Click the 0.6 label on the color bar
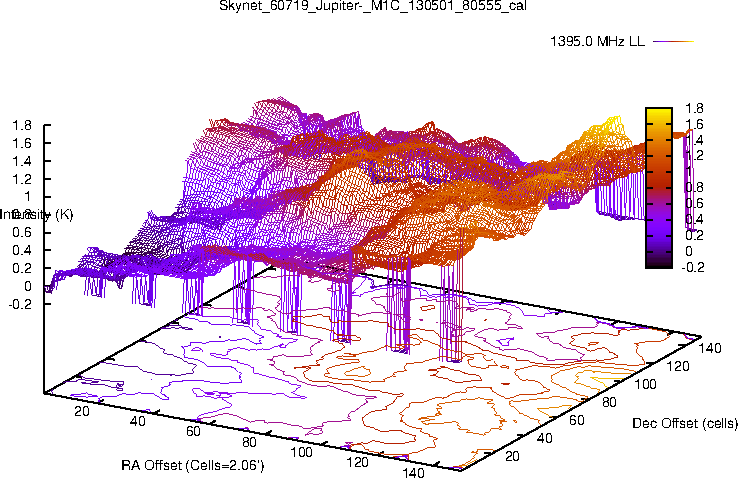Image resolution: width=738 pixels, height=478 pixels. pyautogui.click(x=694, y=203)
